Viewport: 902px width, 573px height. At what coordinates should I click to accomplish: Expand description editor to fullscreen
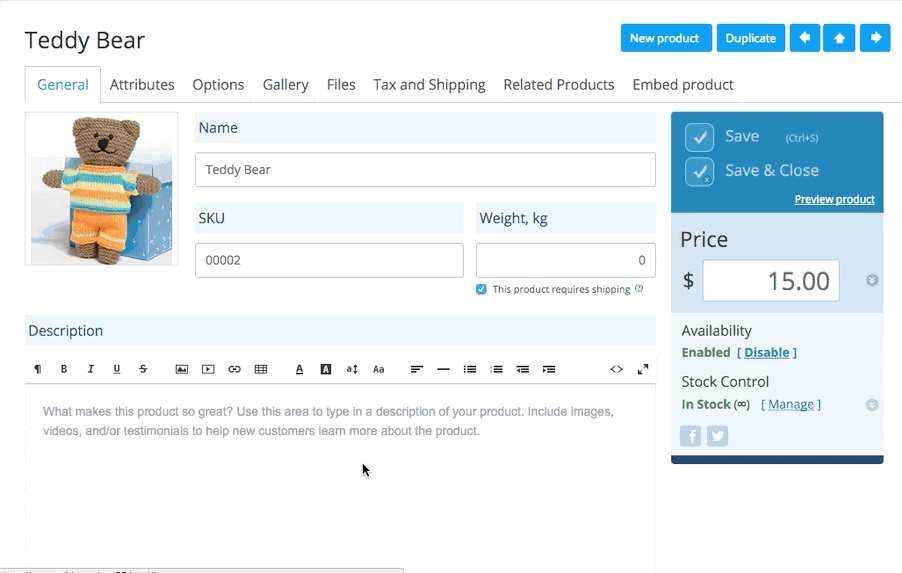pos(643,369)
